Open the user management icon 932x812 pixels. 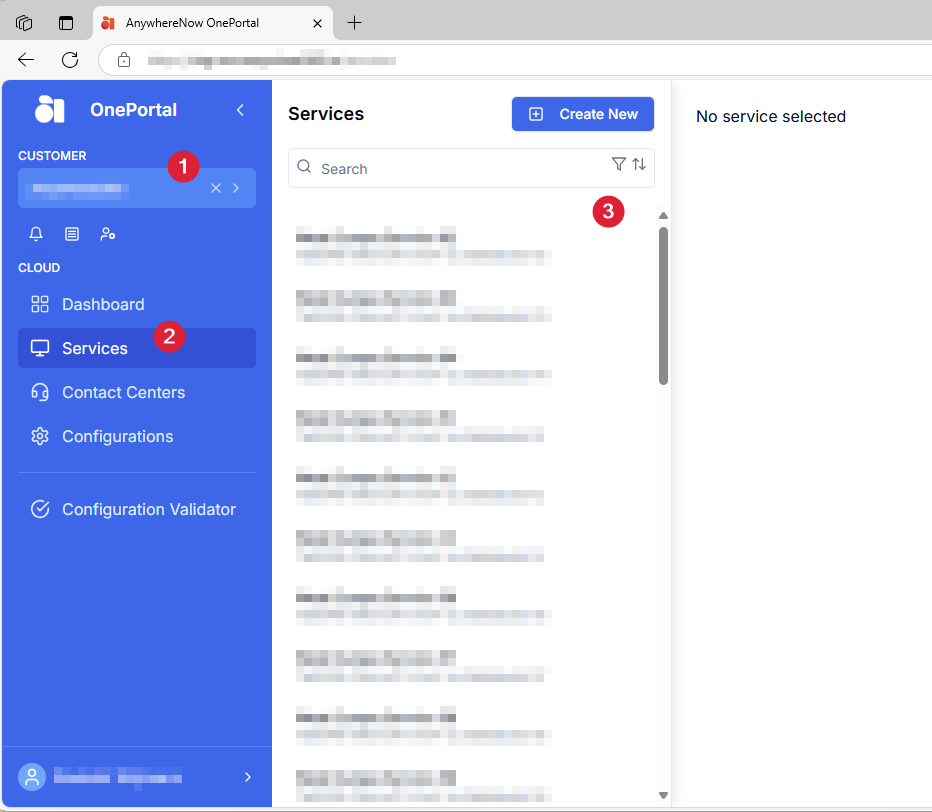pyautogui.click(x=108, y=234)
